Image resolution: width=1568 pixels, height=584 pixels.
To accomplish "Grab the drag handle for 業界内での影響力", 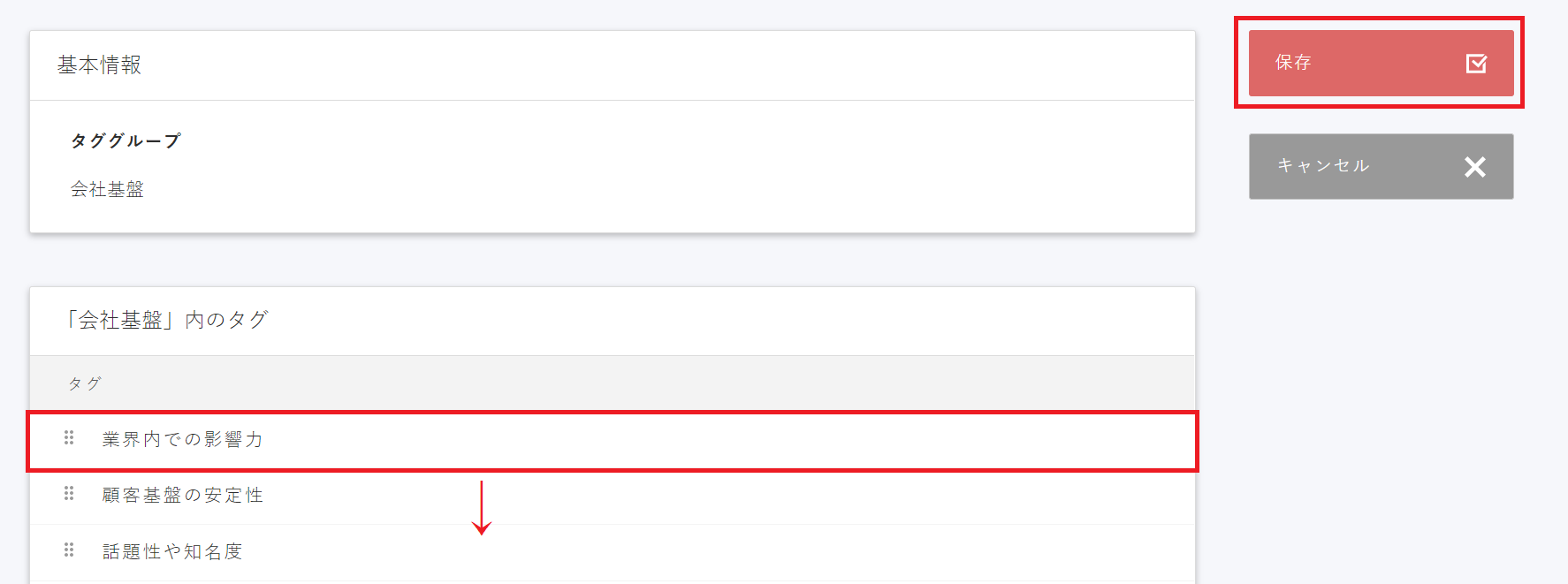I will 69,438.
